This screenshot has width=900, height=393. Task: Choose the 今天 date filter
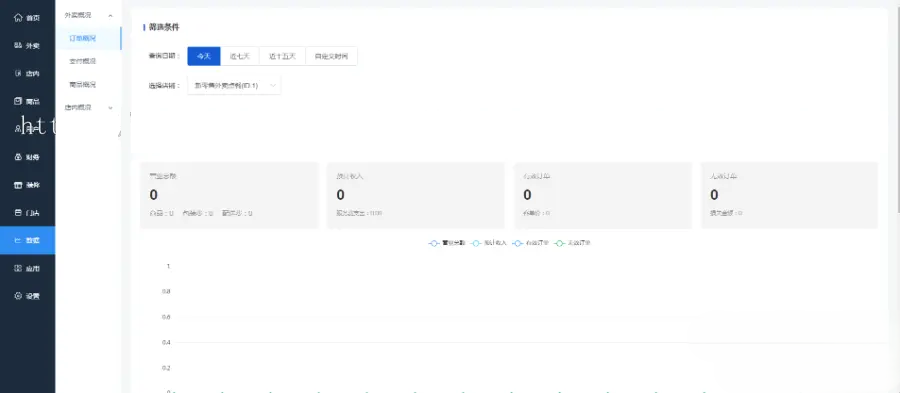point(204,56)
